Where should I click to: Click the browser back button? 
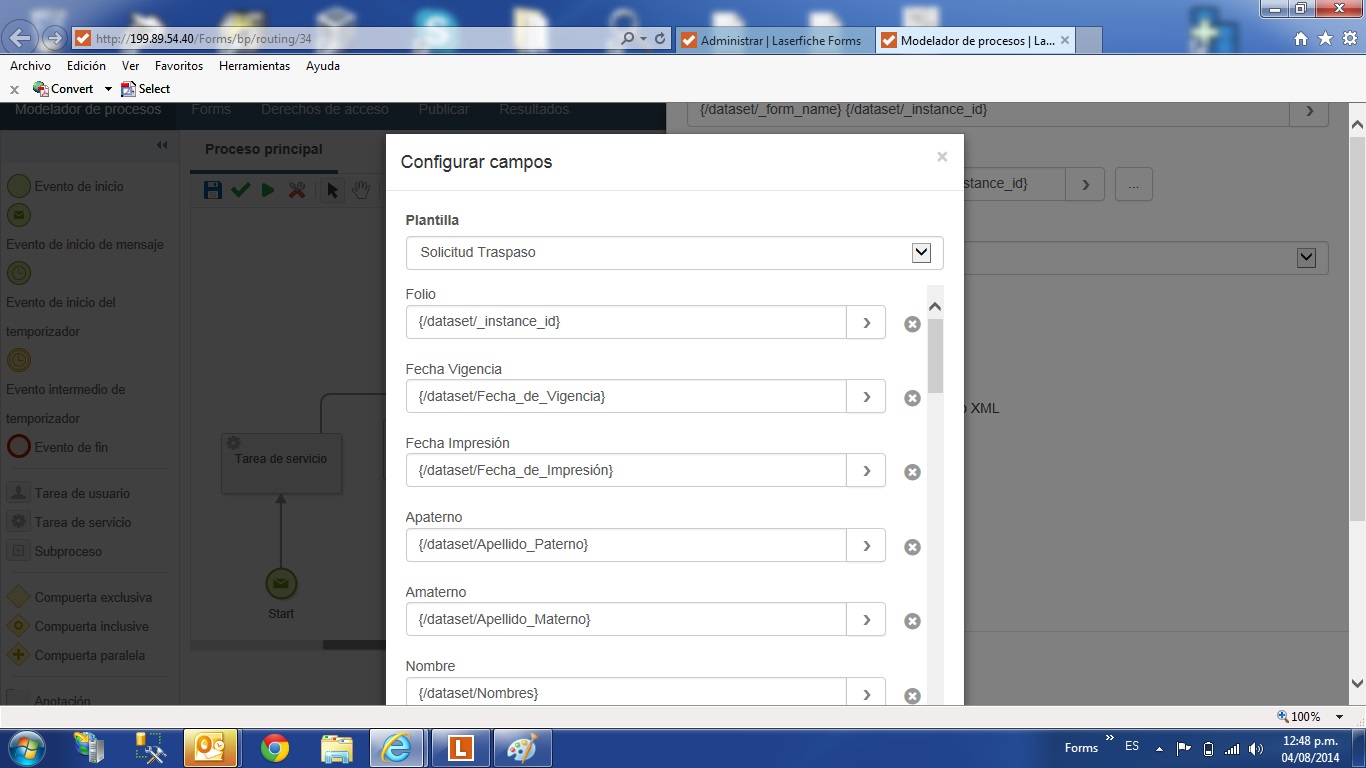21,39
